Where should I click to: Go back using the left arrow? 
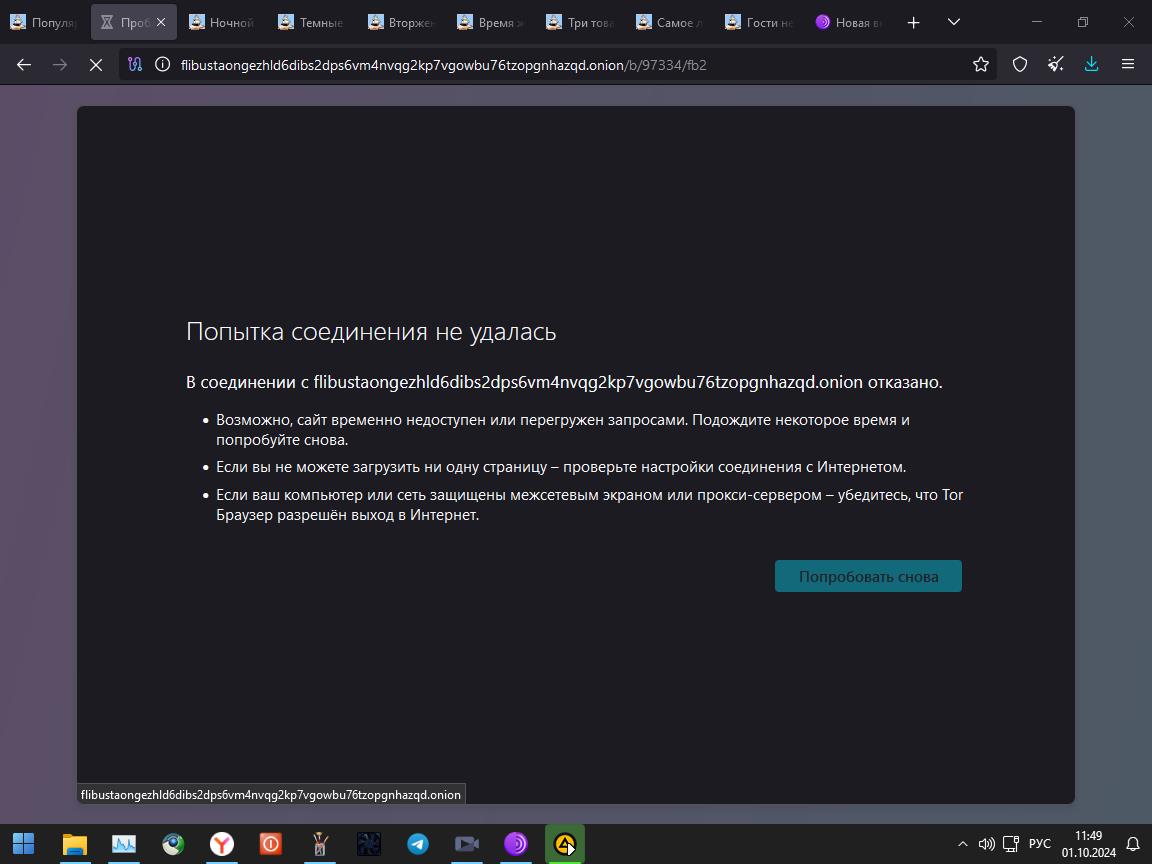(x=23, y=64)
